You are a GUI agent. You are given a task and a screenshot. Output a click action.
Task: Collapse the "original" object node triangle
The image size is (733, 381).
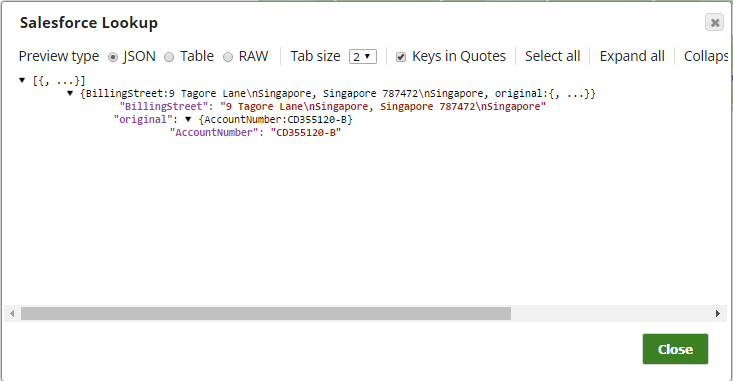click(188, 120)
